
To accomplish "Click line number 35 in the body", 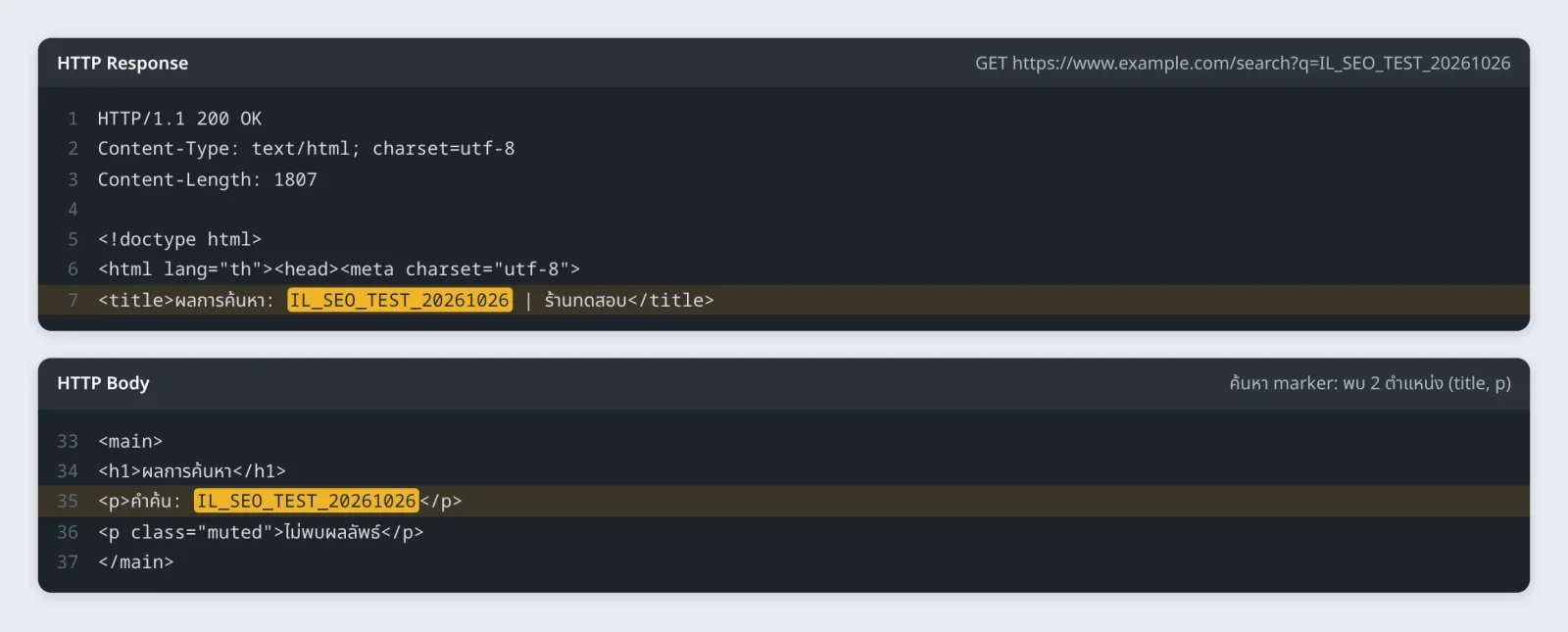I will [68, 501].
